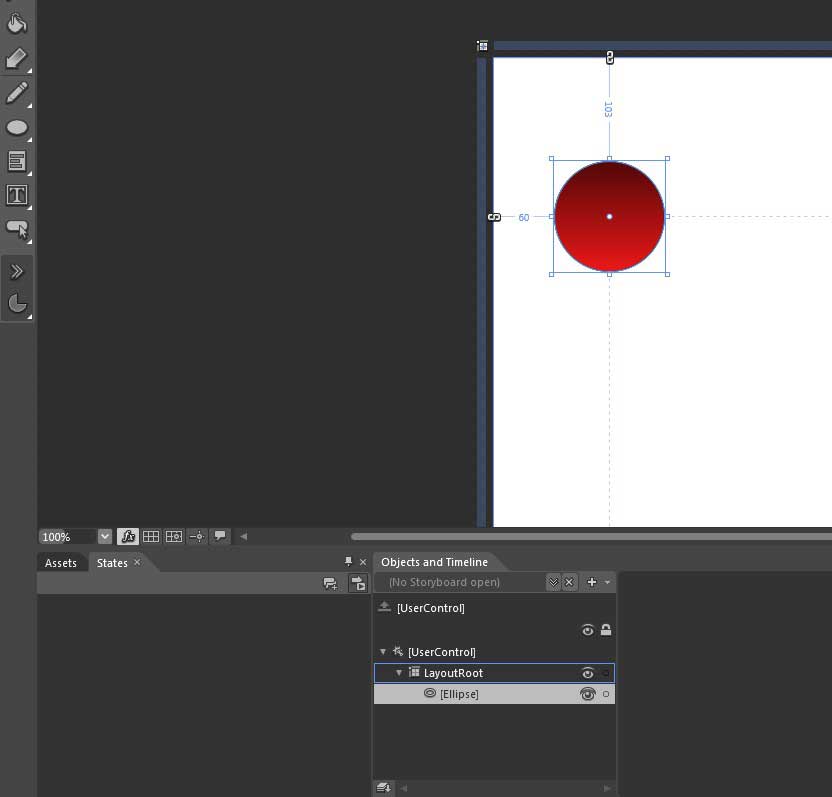Screen dimensions: 832x797
Task: Create a new storyboard
Action: coord(592,582)
